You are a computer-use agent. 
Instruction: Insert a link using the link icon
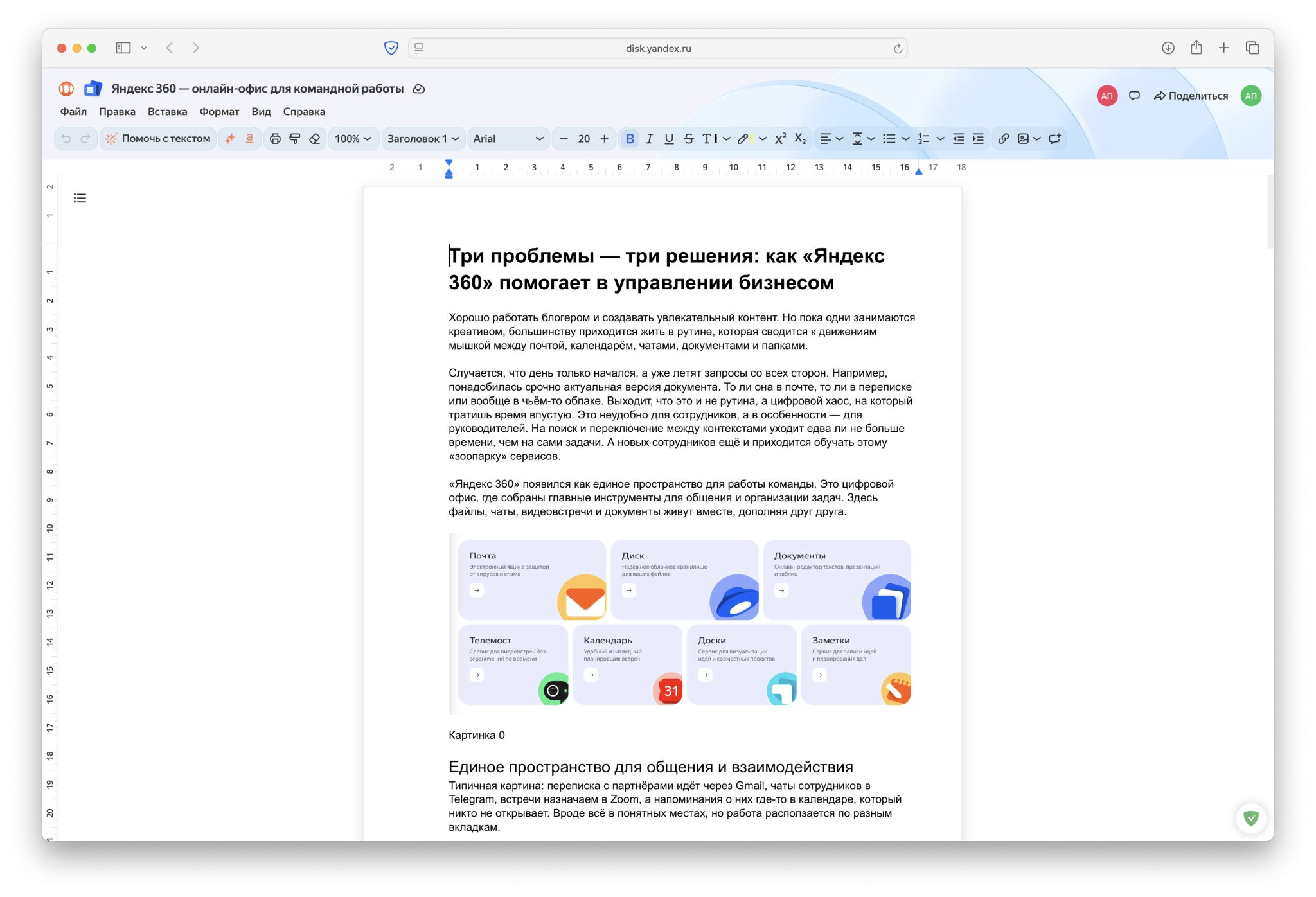click(1003, 139)
